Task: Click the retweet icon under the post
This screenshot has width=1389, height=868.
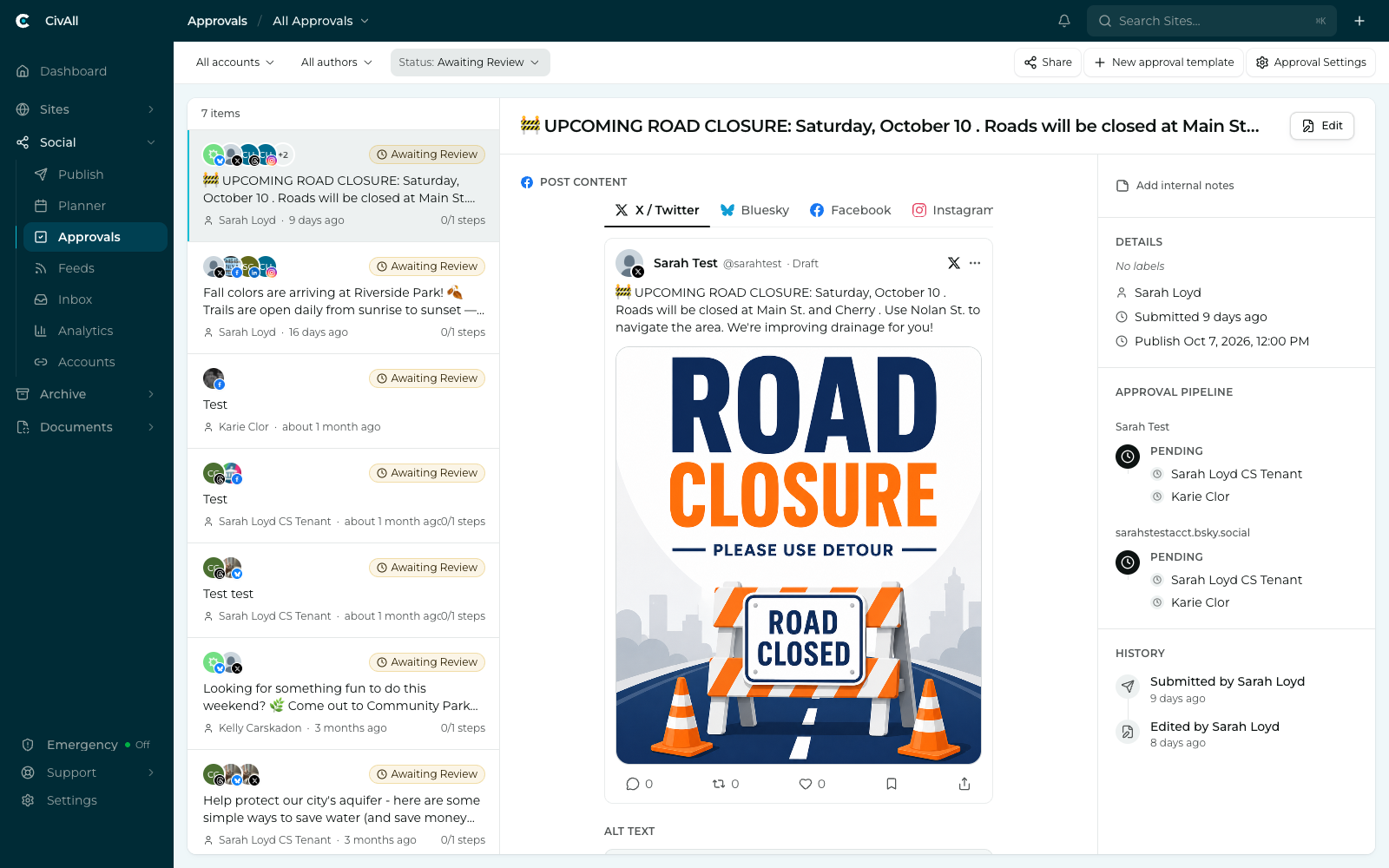Action: (x=719, y=784)
